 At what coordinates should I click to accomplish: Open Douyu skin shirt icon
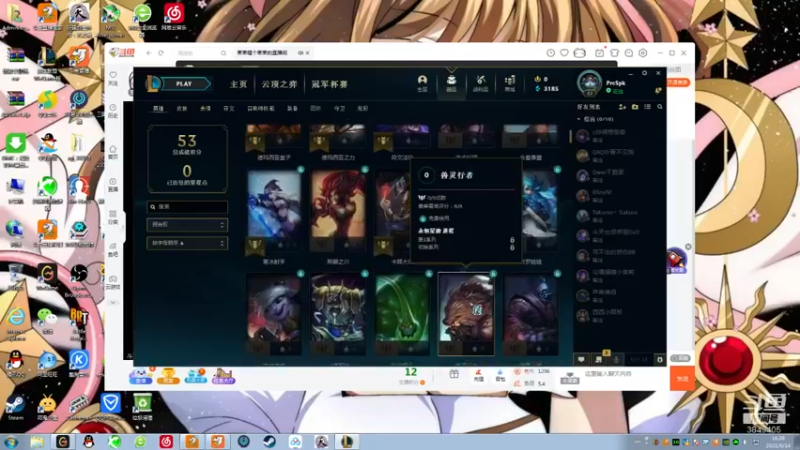click(614, 53)
